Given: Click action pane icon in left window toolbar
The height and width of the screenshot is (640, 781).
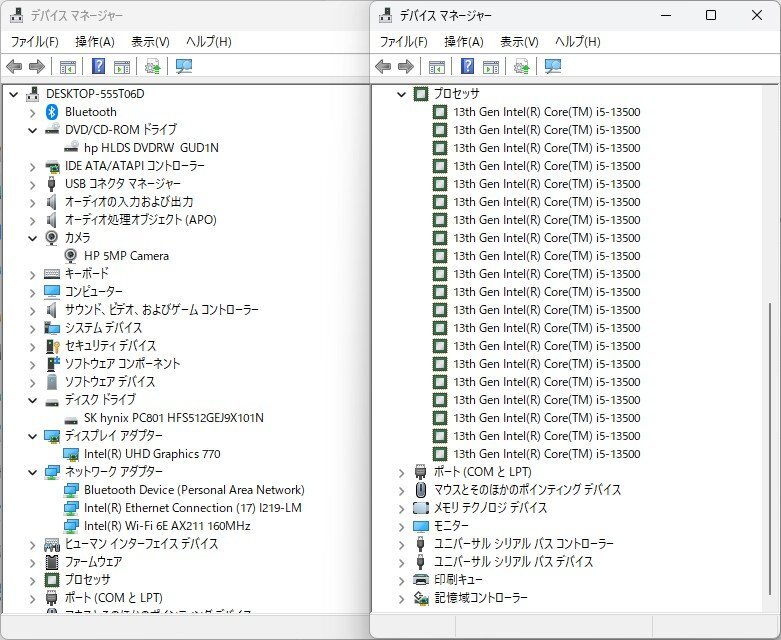Looking at the screenshot, I should click(x=122, y=67).
